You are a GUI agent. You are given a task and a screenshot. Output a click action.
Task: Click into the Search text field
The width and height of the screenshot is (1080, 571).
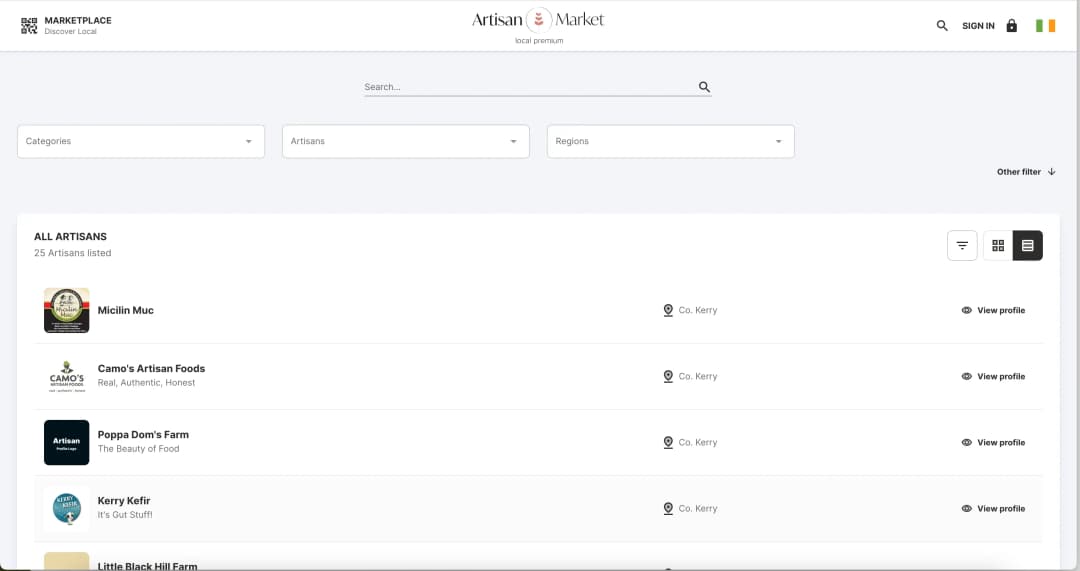[x=528, y=87]
